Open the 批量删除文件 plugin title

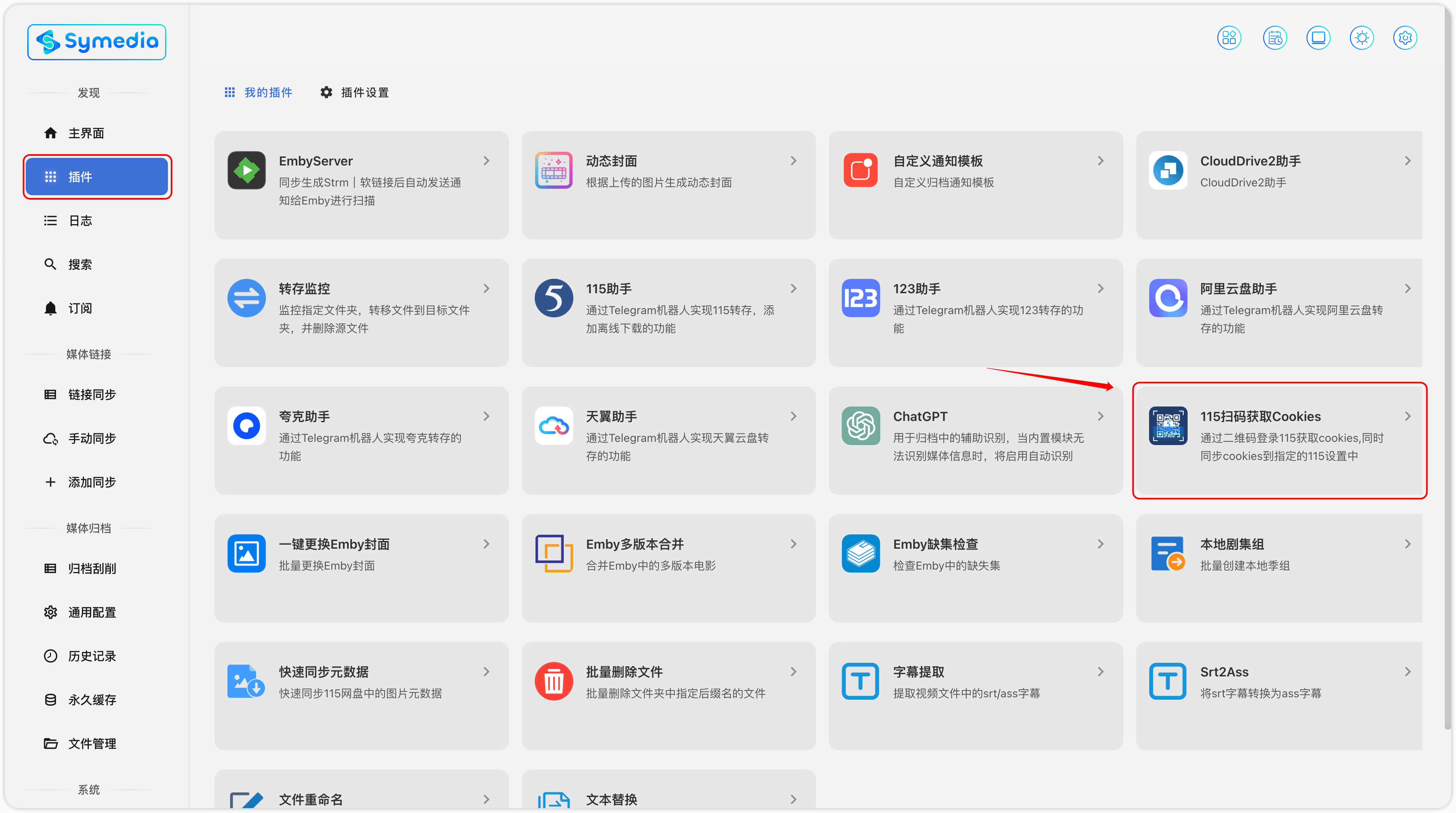pyautogui.click(x=624, y=672)
